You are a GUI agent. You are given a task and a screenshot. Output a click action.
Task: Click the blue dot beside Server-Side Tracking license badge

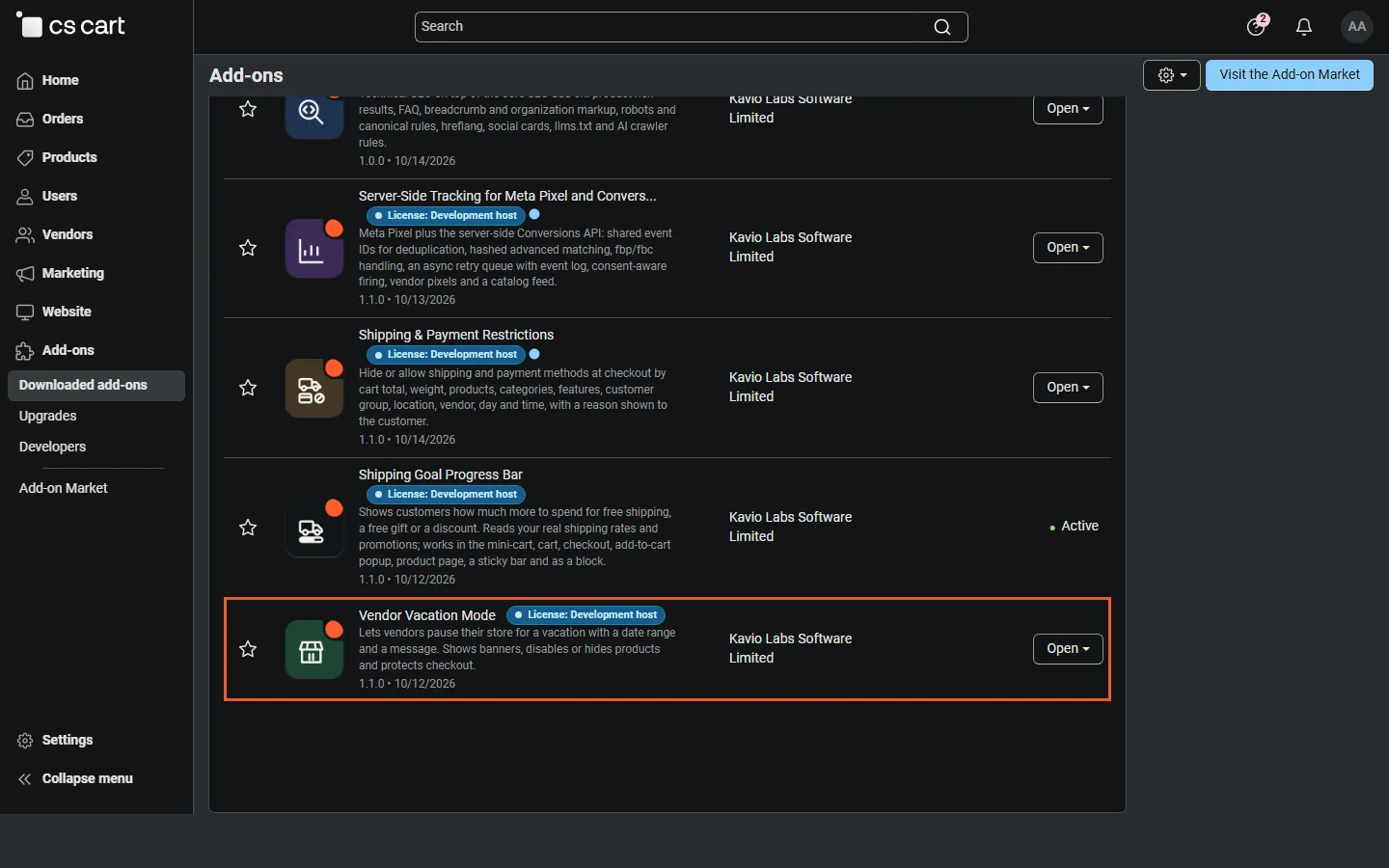(534, 215)
